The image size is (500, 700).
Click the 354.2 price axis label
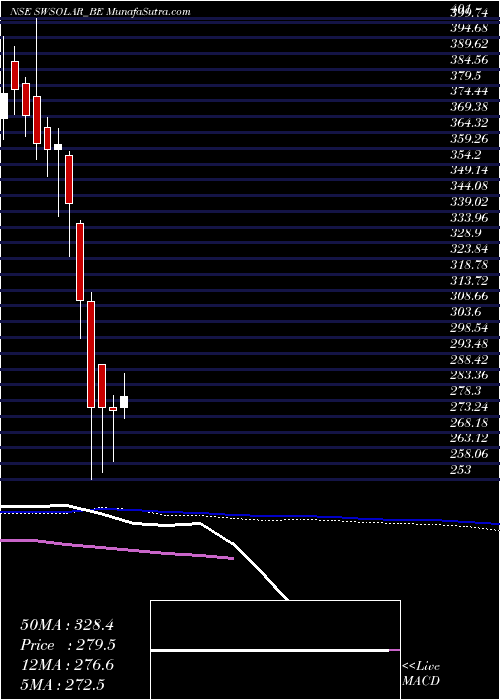coord(466,155)
